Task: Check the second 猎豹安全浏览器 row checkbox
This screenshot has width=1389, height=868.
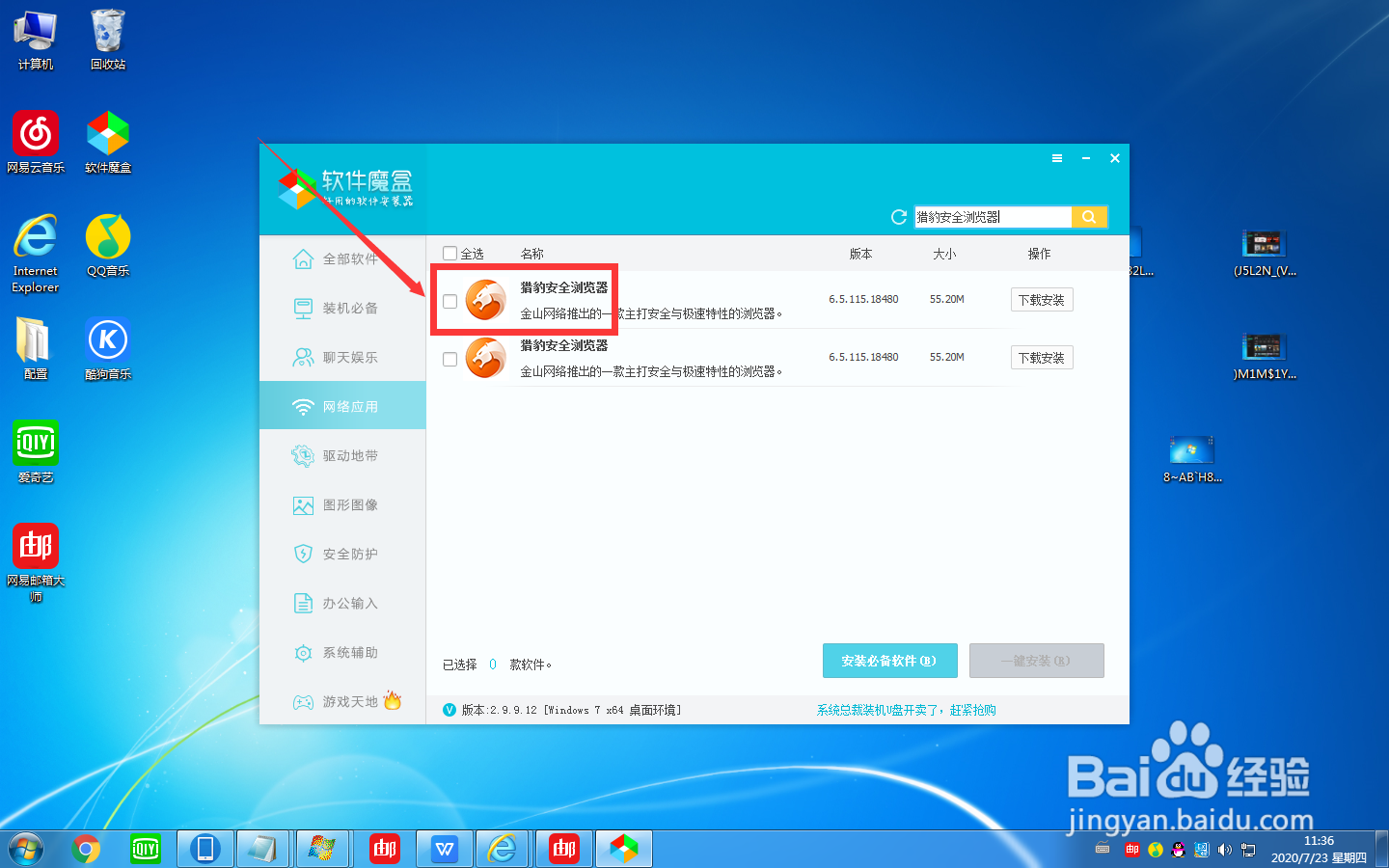Action: click(x=449, y=359)
